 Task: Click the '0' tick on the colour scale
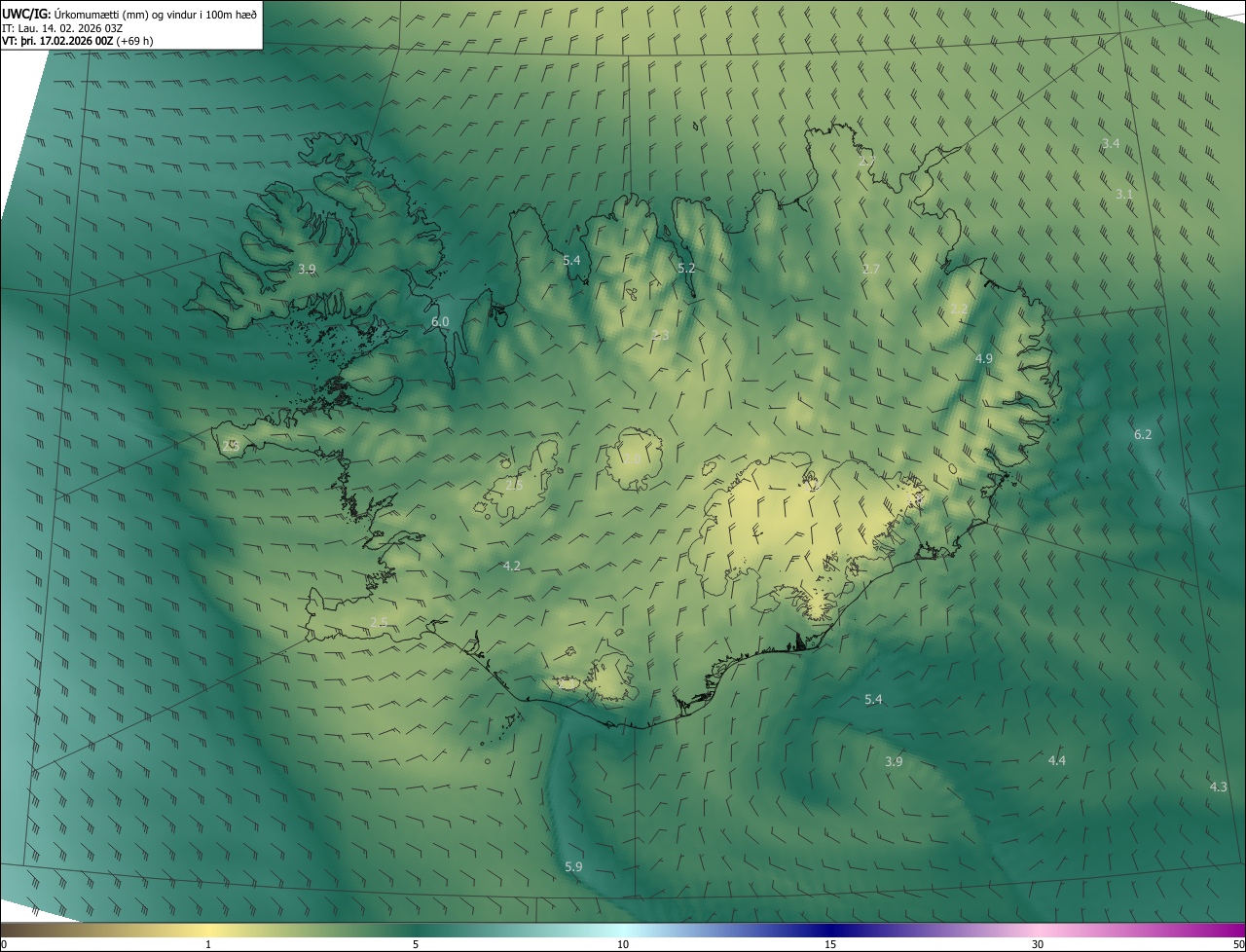[x=3, y=944]
